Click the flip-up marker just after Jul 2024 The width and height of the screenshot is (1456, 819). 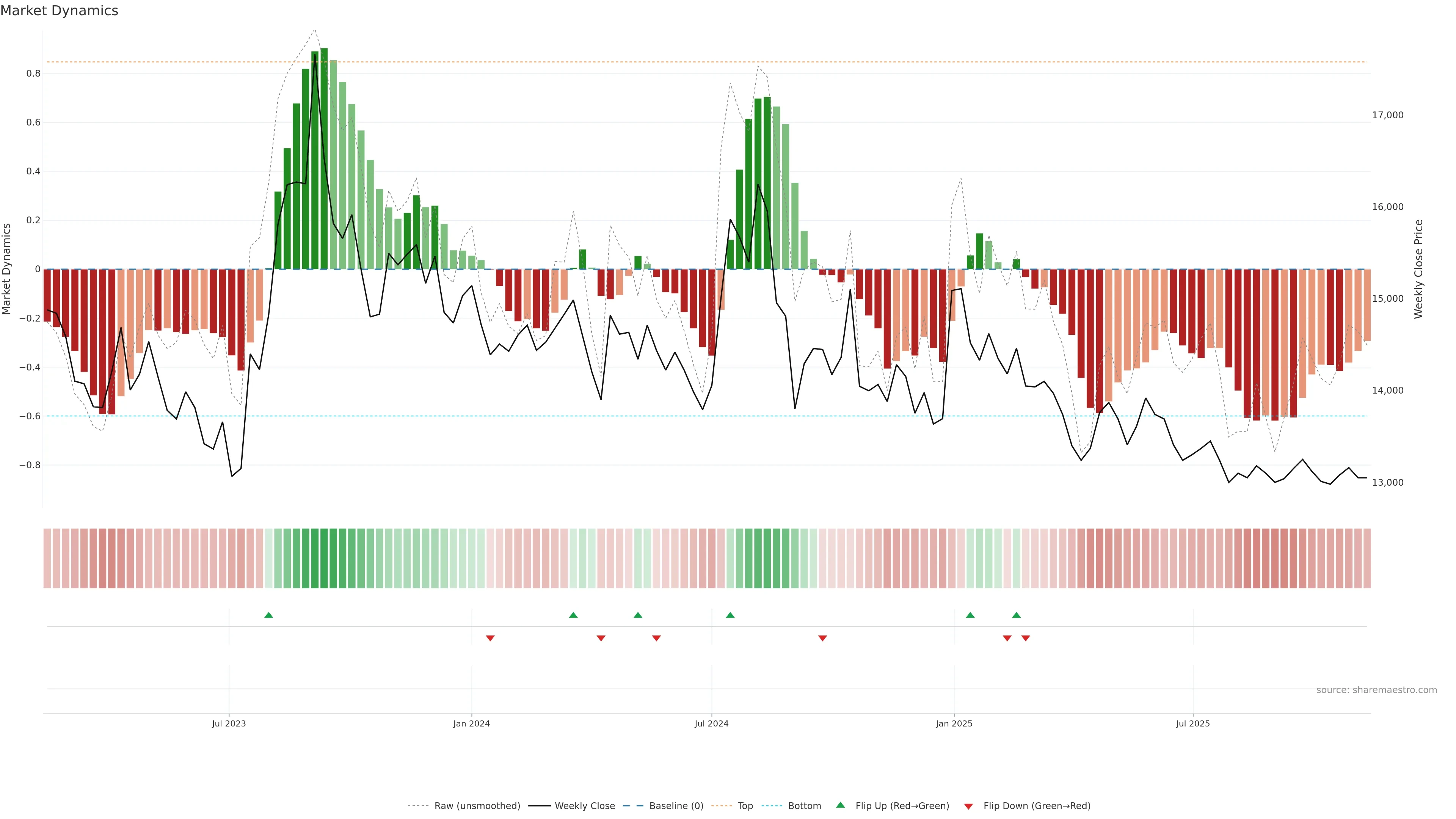(x=730, y=615)
